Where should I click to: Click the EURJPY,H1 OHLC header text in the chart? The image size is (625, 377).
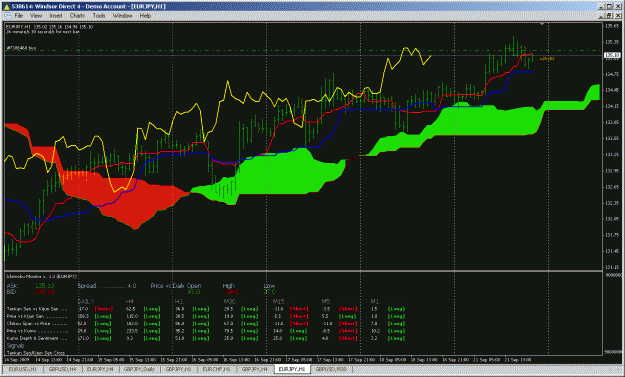click(x=49, y=27)
